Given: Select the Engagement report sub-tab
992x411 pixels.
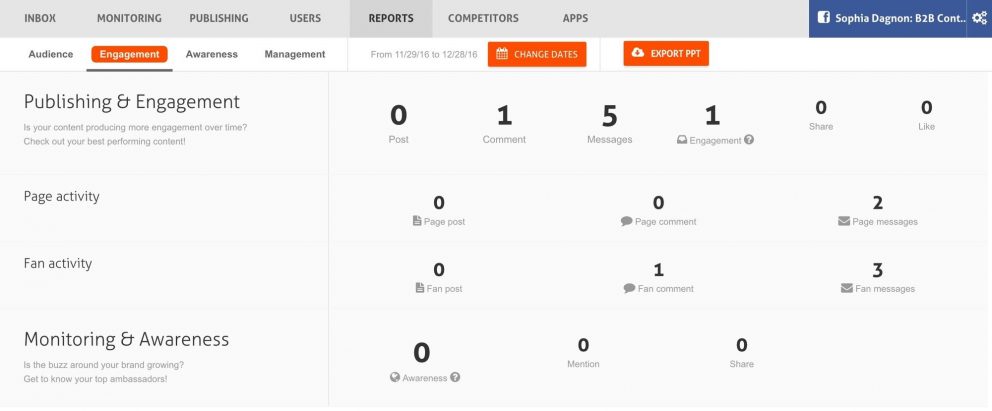Looking at the screenshot, I should 129,54.
